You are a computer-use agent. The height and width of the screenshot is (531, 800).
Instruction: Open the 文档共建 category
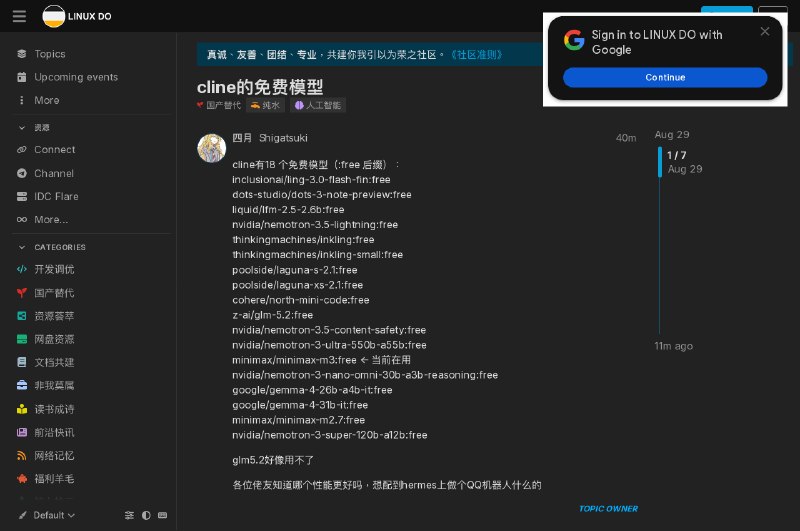click(x=54, y=363)
